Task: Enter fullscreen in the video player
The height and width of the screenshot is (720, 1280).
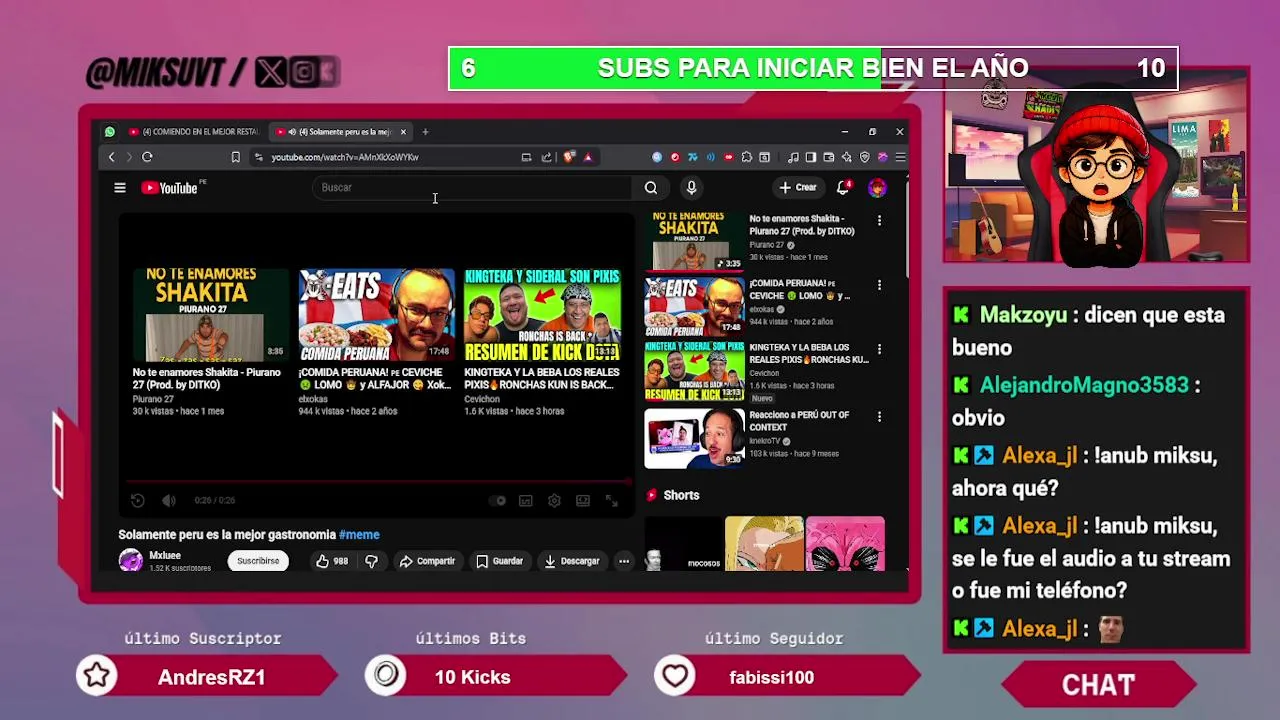Action: (611, 501)
